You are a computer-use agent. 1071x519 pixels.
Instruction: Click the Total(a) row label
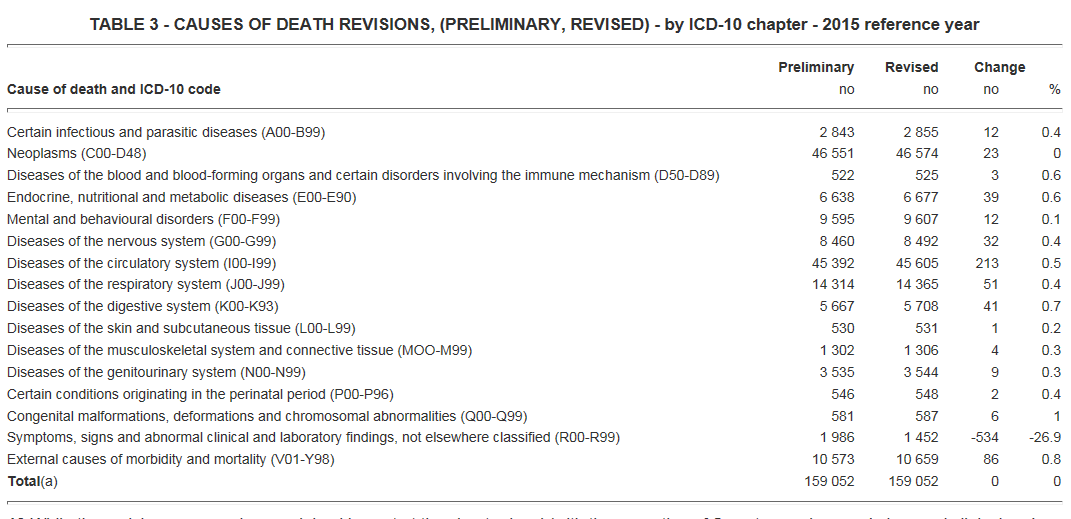31,481
